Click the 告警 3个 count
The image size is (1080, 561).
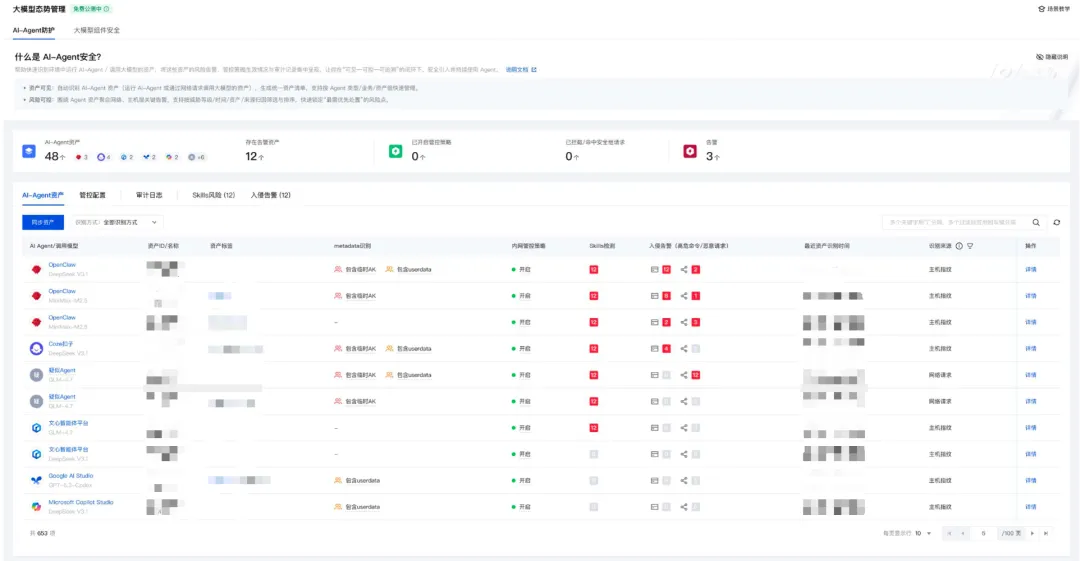tap(713, 156)
